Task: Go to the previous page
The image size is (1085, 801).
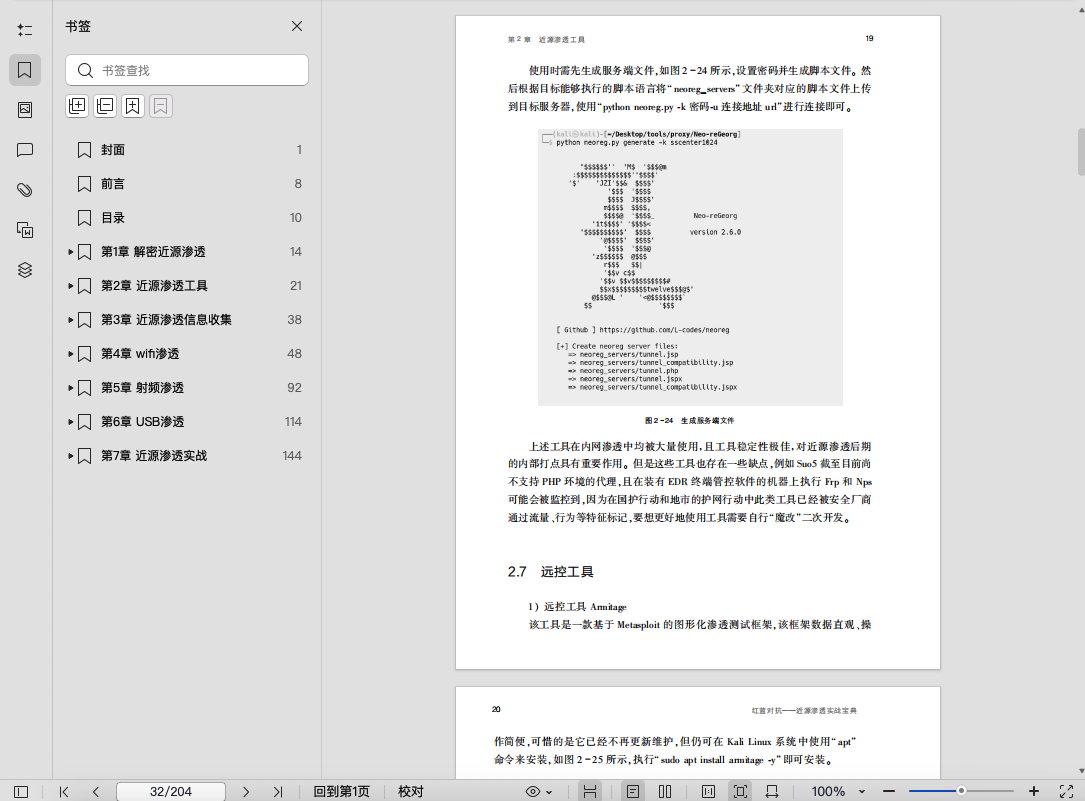Action: point(95,791)
